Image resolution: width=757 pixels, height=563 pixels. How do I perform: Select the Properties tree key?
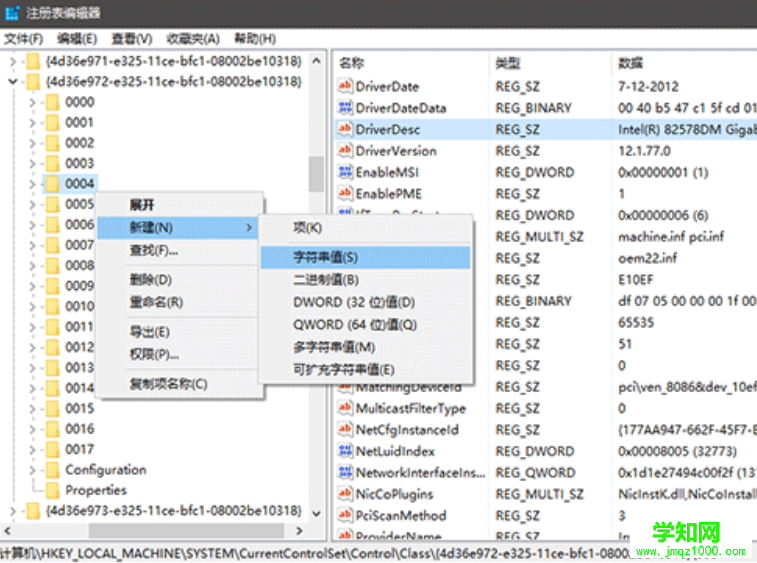click(96, 490)
